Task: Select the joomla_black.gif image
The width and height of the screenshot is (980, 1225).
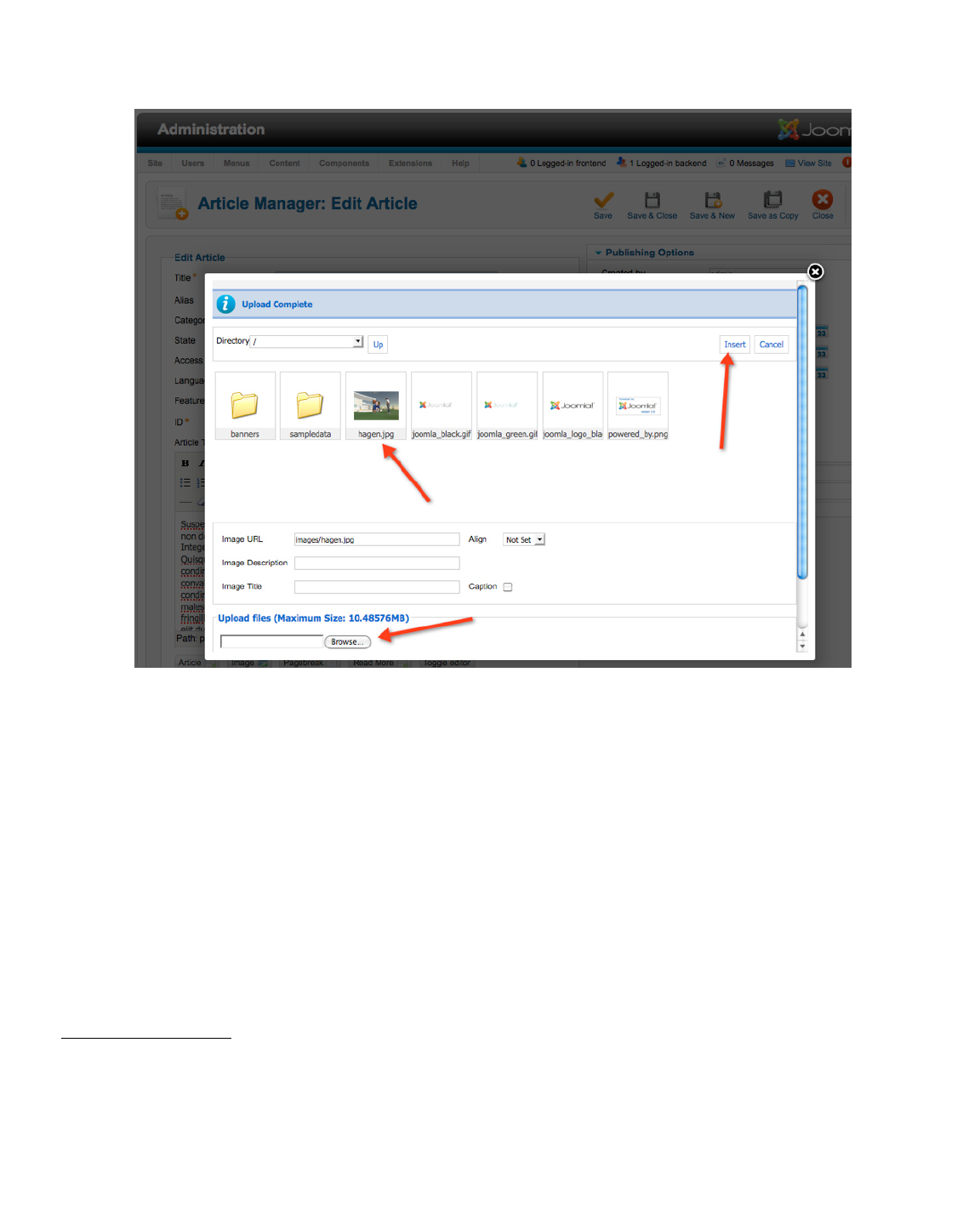Action: (442, 406)
